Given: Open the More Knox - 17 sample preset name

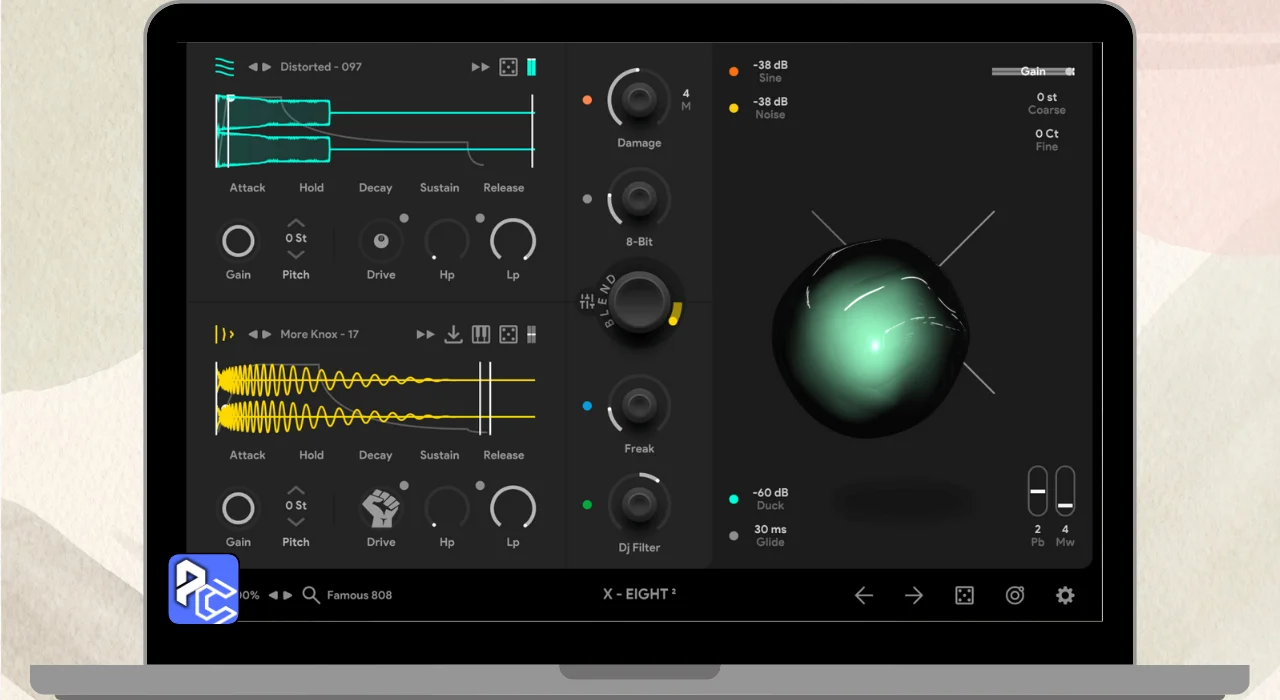Looking at the screenshot, I should pyautogui.click(x=319, y=334).
